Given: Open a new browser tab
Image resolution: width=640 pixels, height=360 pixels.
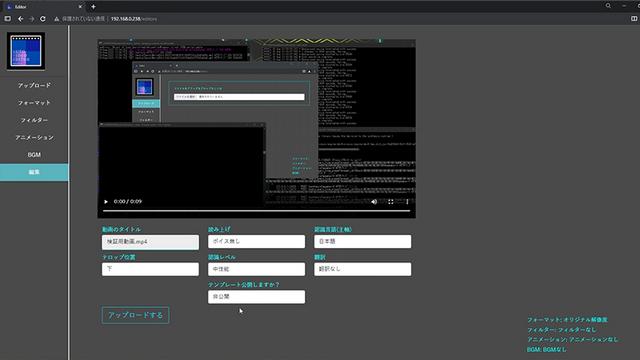Looking at the screenshot, I should 93,7.
